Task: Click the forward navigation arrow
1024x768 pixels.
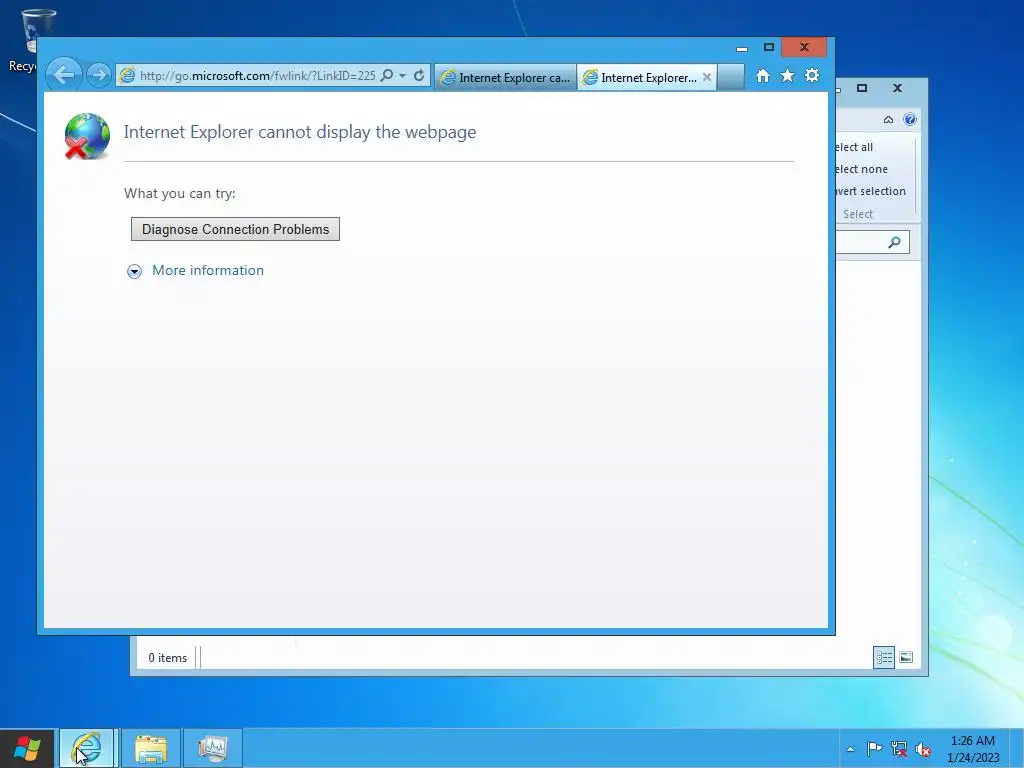Action: 99,75
